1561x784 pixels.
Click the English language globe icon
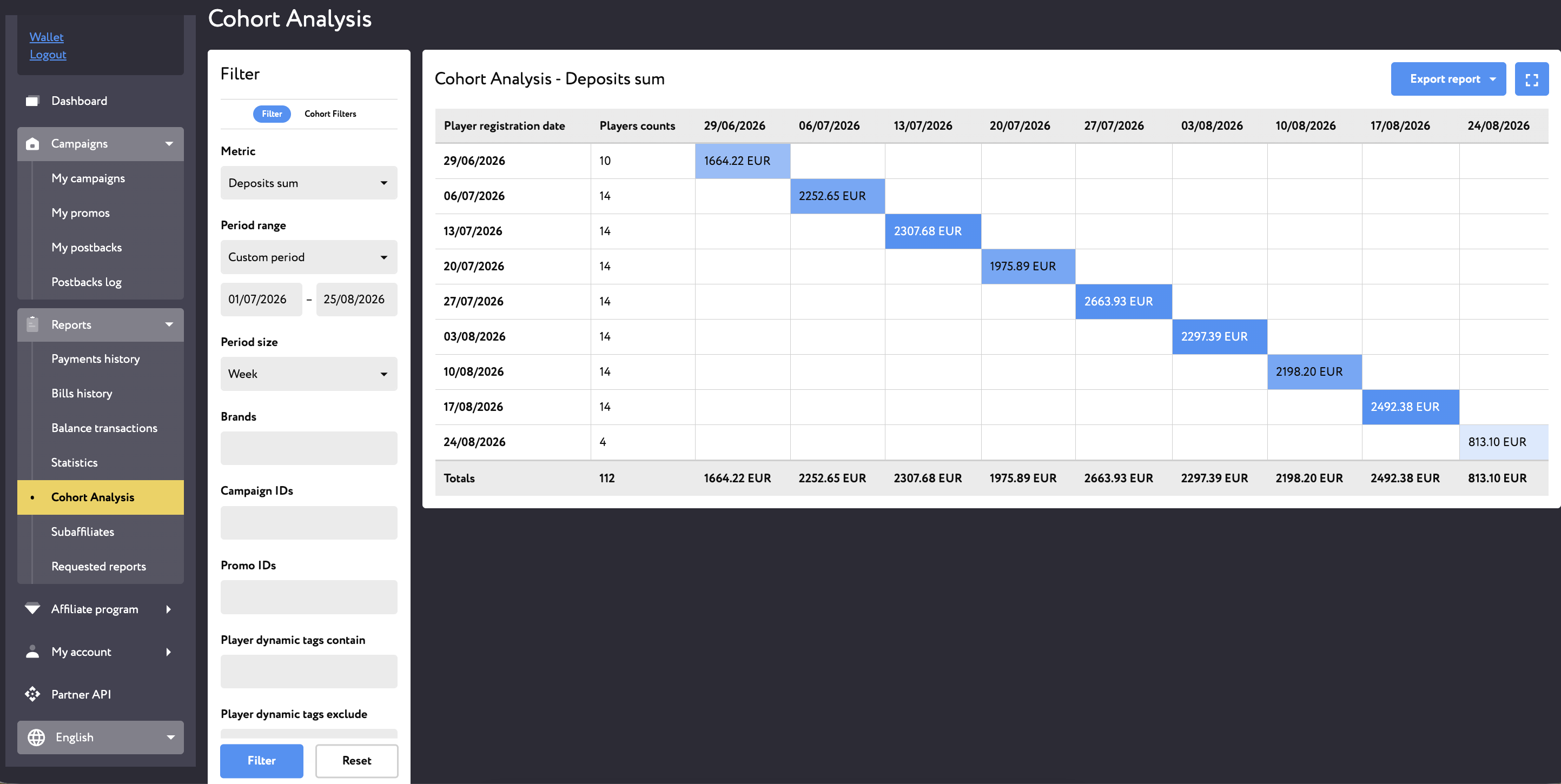36,737
